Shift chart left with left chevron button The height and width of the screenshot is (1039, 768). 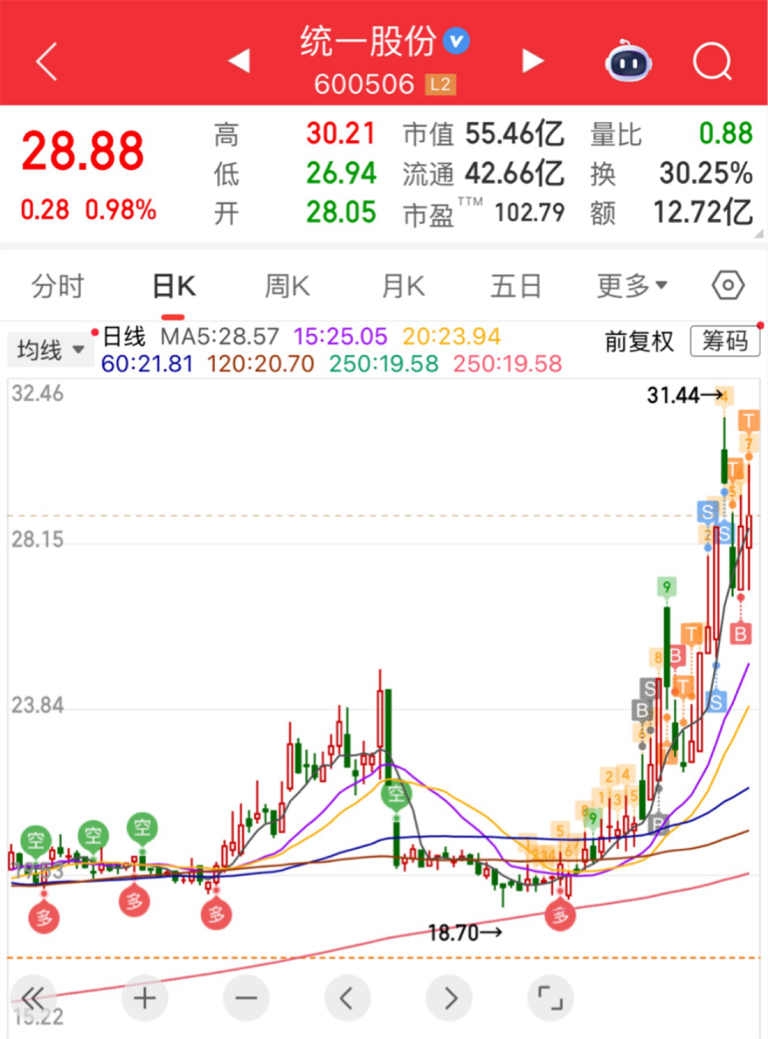[x=347, y=997]
